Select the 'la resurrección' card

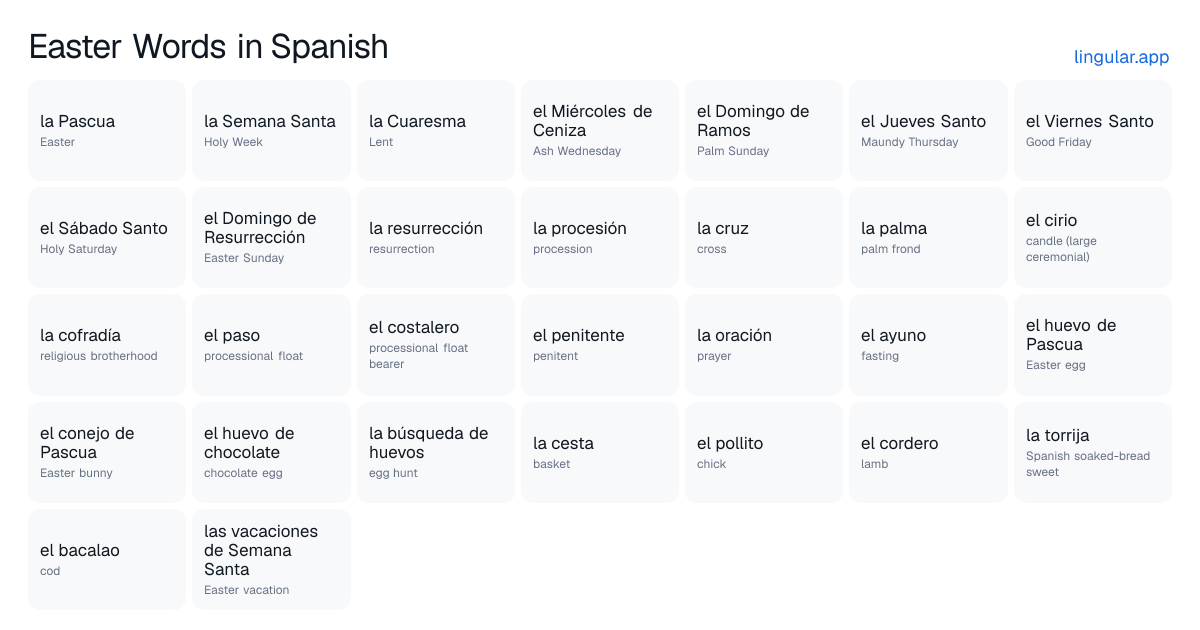[436, 237]
